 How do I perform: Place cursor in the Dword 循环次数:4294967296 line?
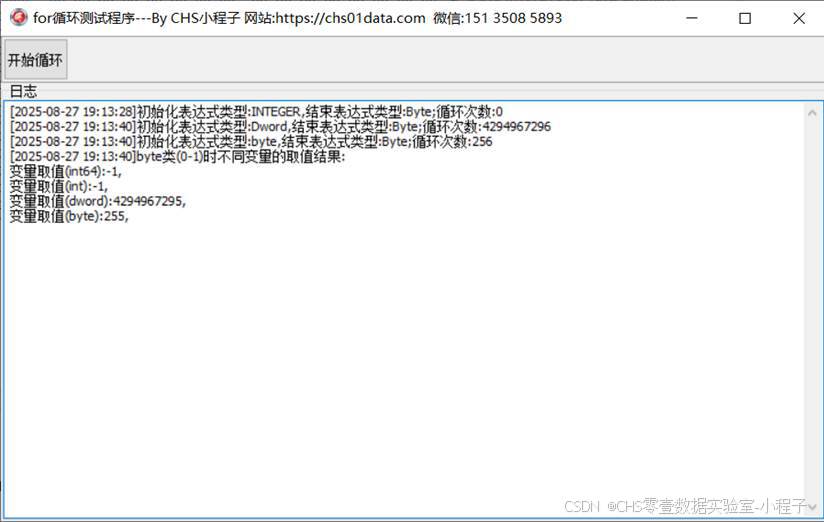(280, 126)
